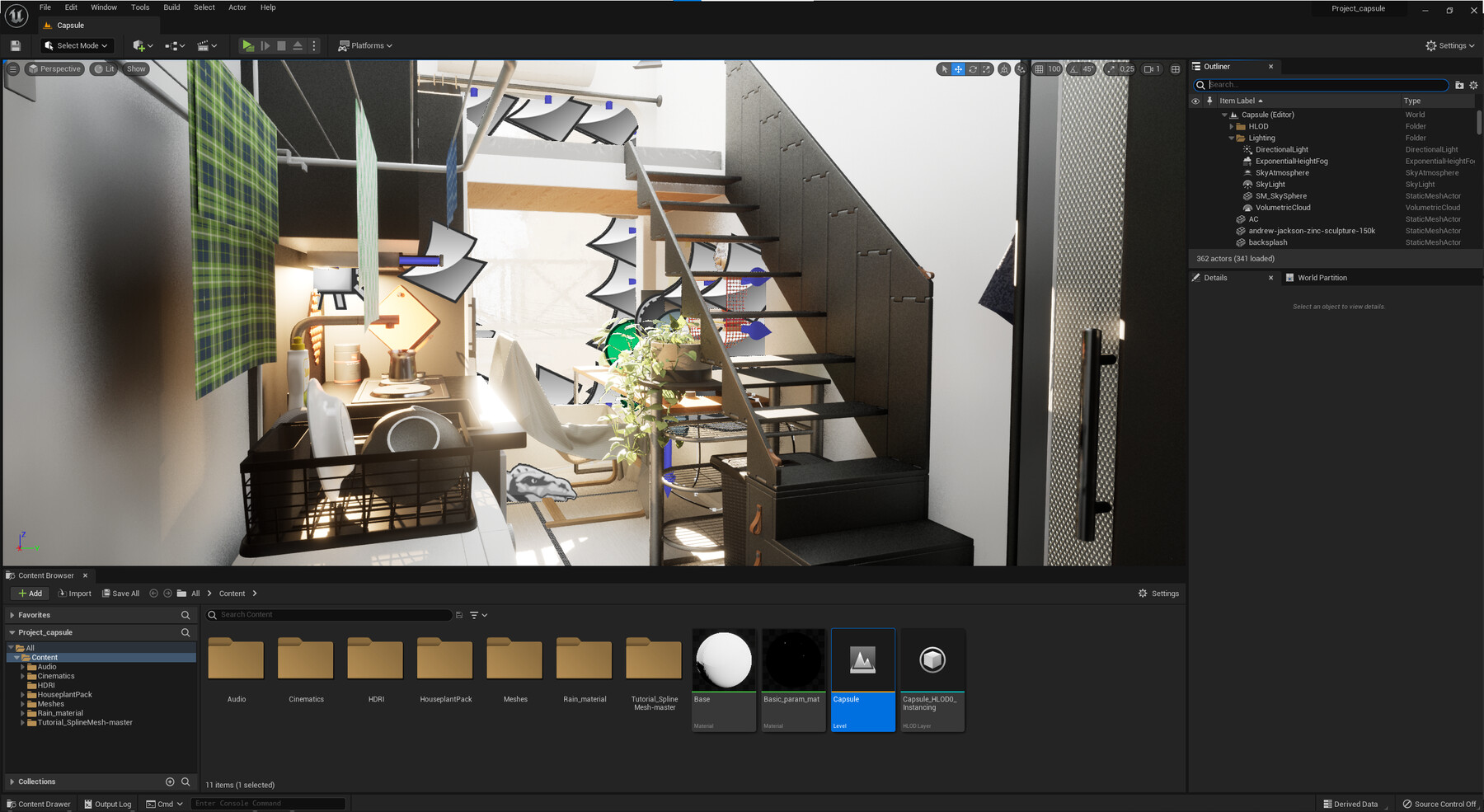Collapse the Lighting folder in Outliner
The width and height of the screenshot is (1484, 812).
click(1232, 138)
